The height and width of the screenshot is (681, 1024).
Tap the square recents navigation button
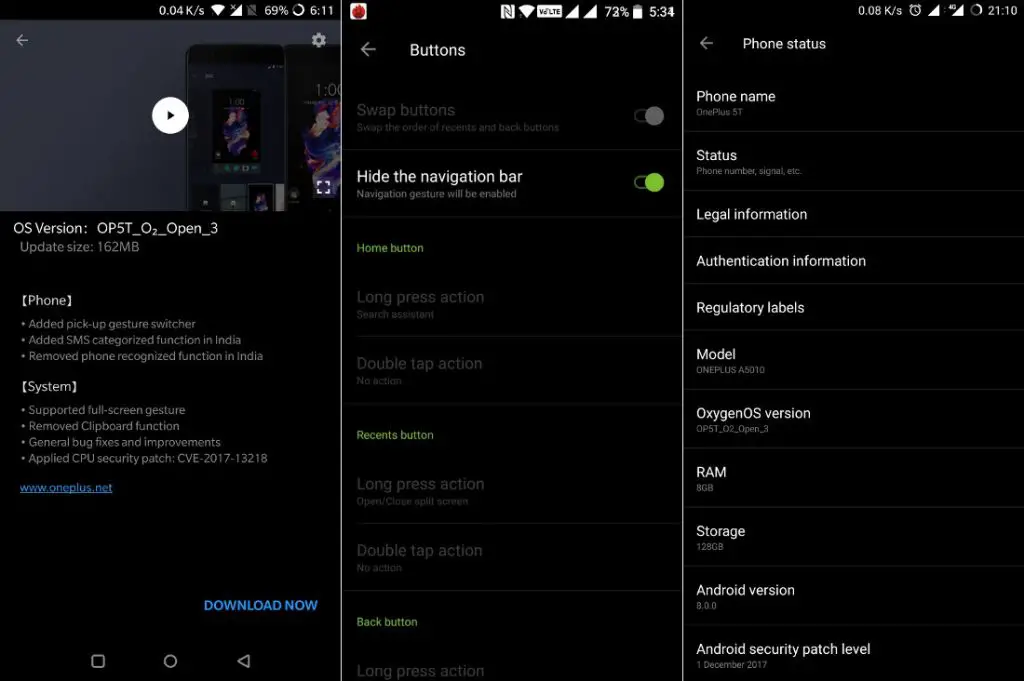pos(98,661)
